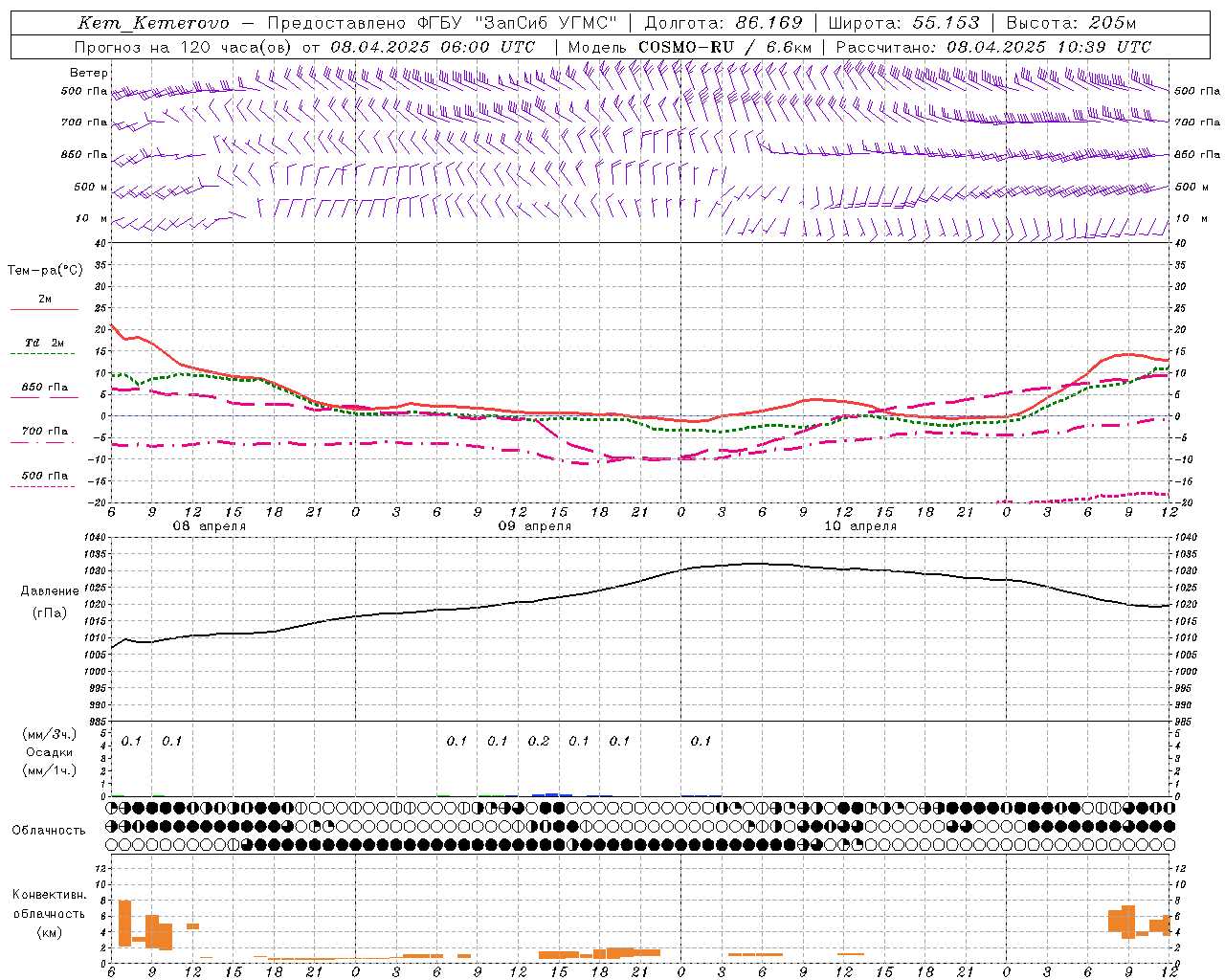
Task: Click the right-side '850 гПа' wind level label
Action: 1197,154
